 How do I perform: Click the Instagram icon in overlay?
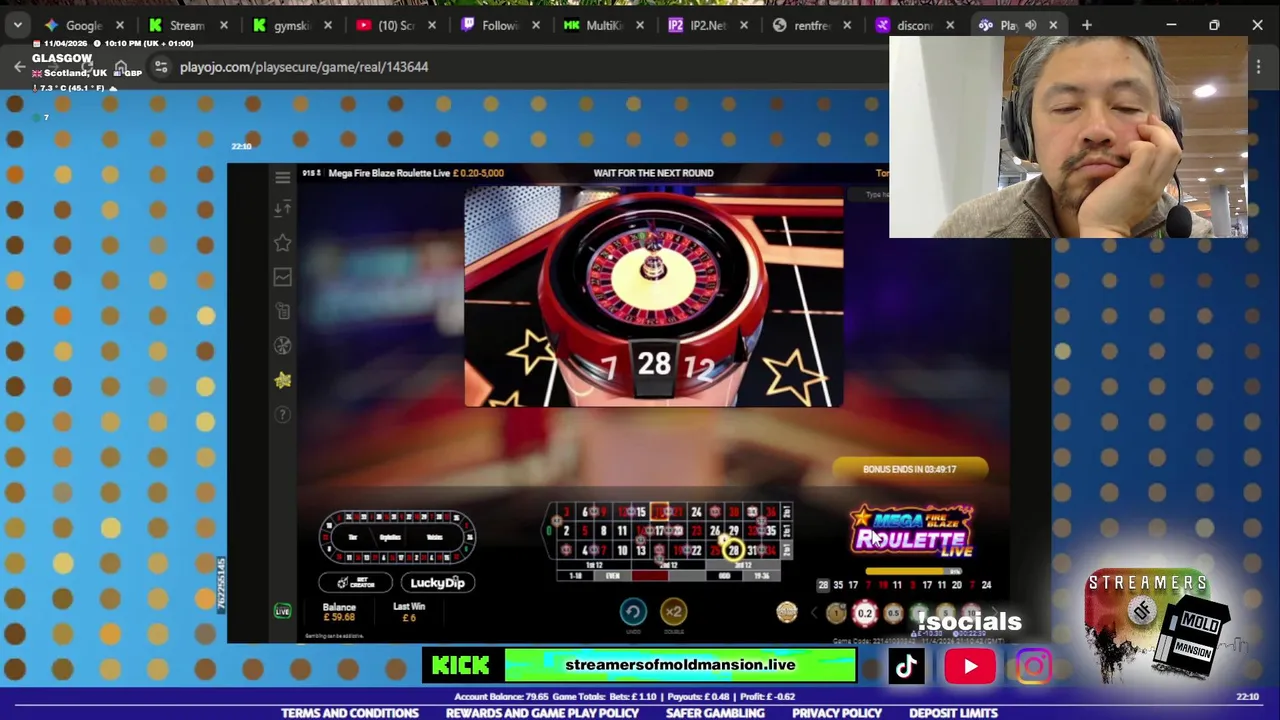(1034, 666)
